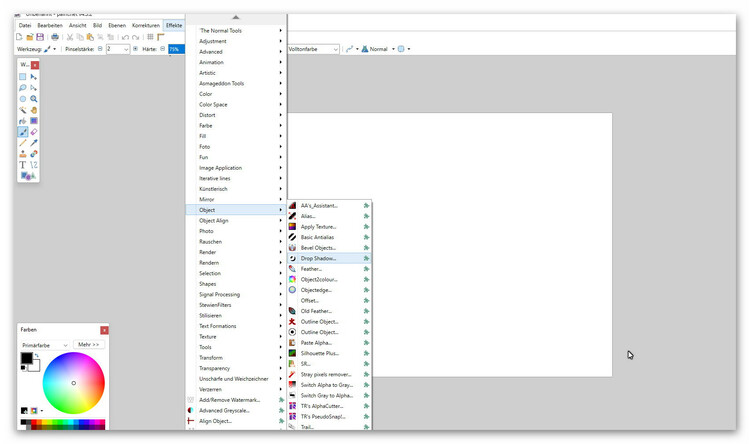
Task: Open the palette menu dropdown arrow
Action: (42, 411)
